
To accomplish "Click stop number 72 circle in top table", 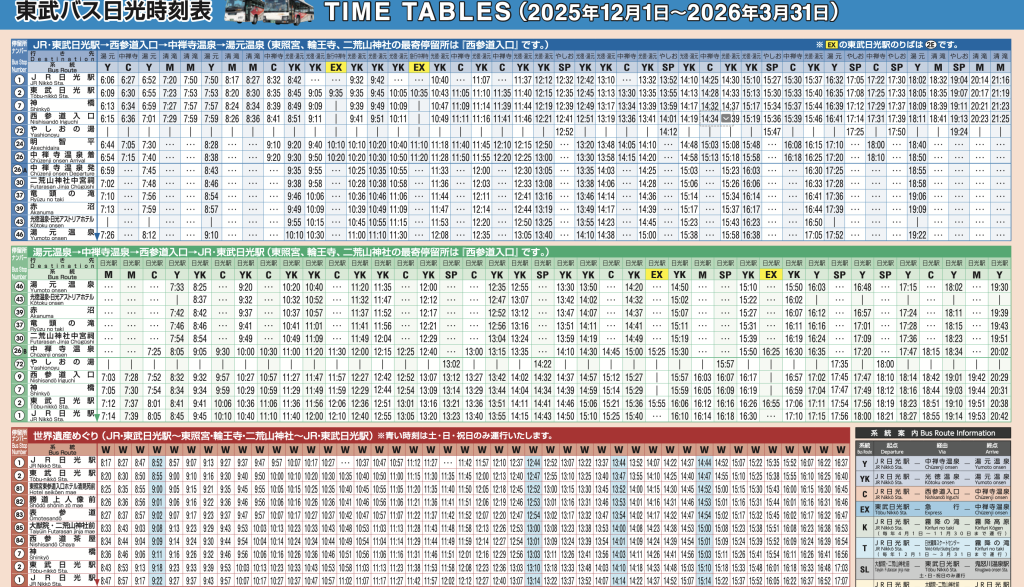I will point(20,131).
